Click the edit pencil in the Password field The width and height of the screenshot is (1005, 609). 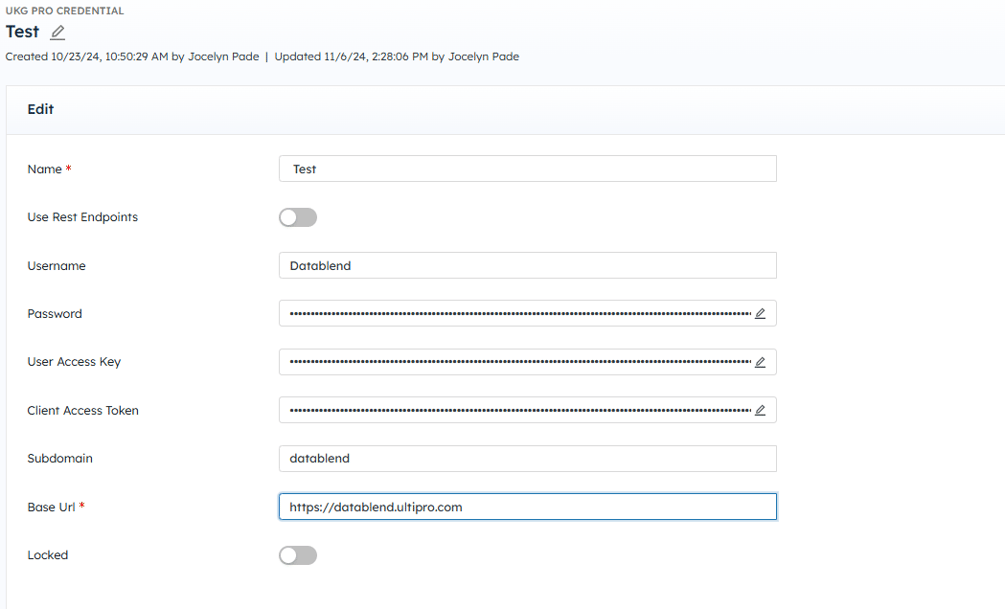tap(760, 314)
